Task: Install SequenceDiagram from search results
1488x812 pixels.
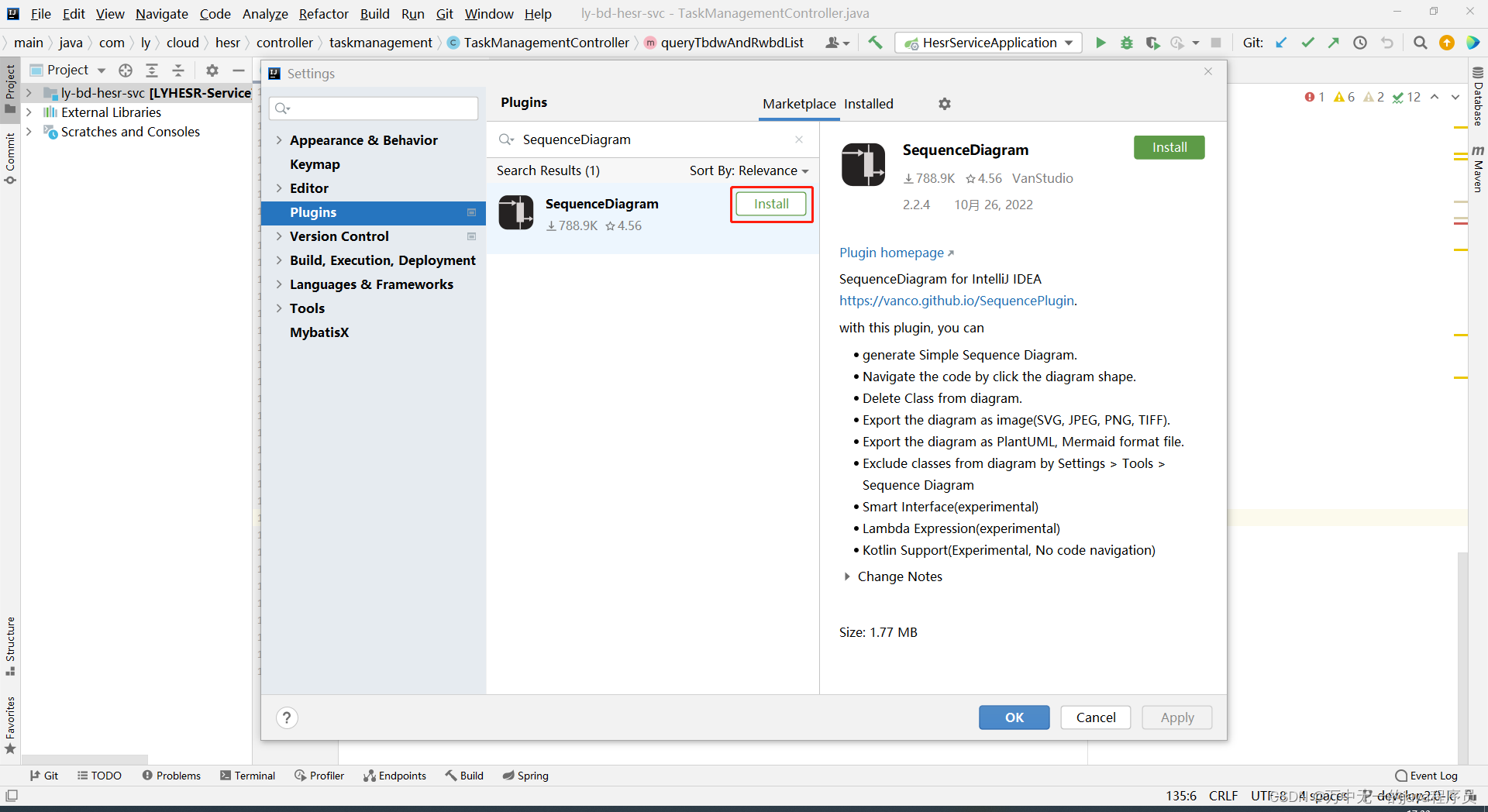Action: click(771, 204)
